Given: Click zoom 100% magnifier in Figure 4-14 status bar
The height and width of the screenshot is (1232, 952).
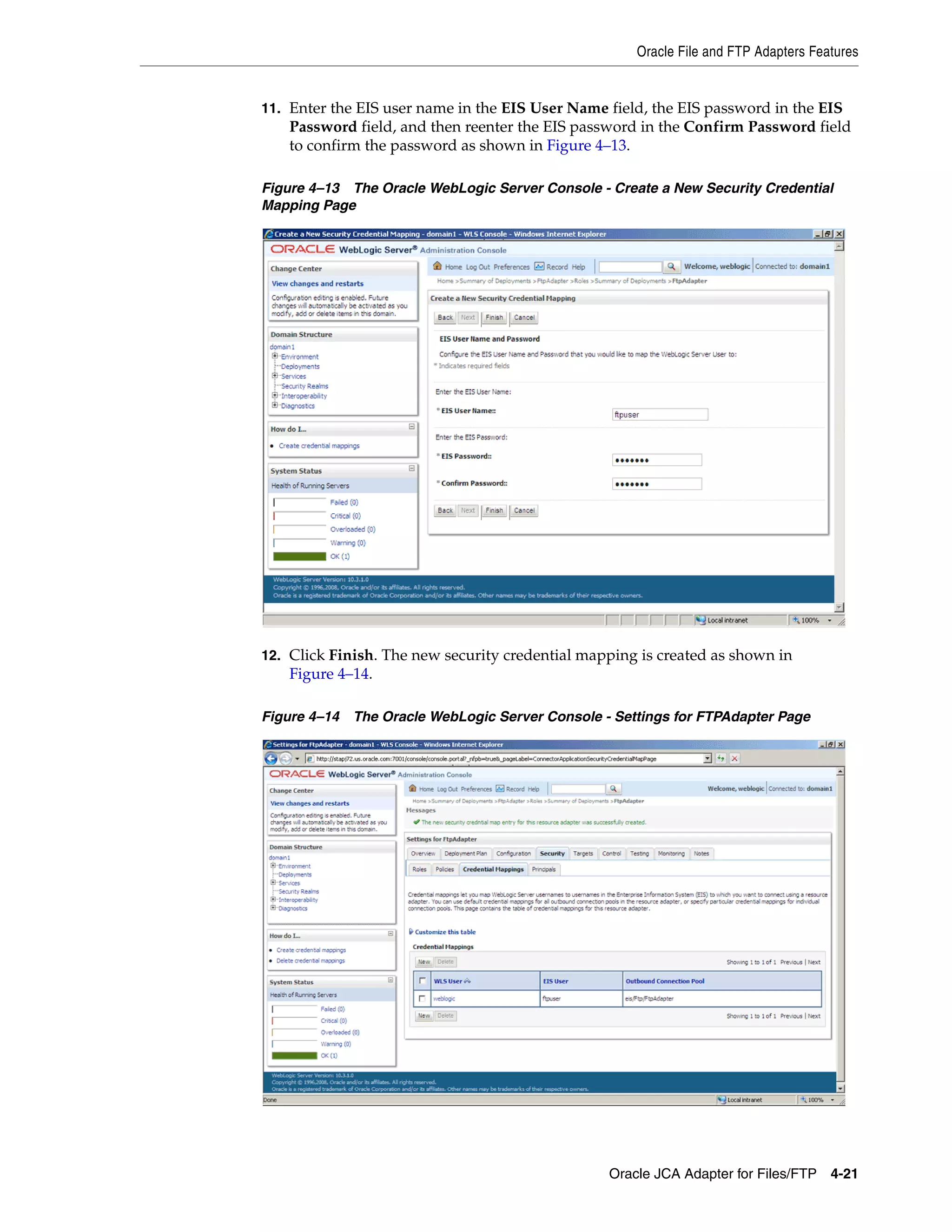Looking at the screenshot, I should click(x=803, y=1100).
